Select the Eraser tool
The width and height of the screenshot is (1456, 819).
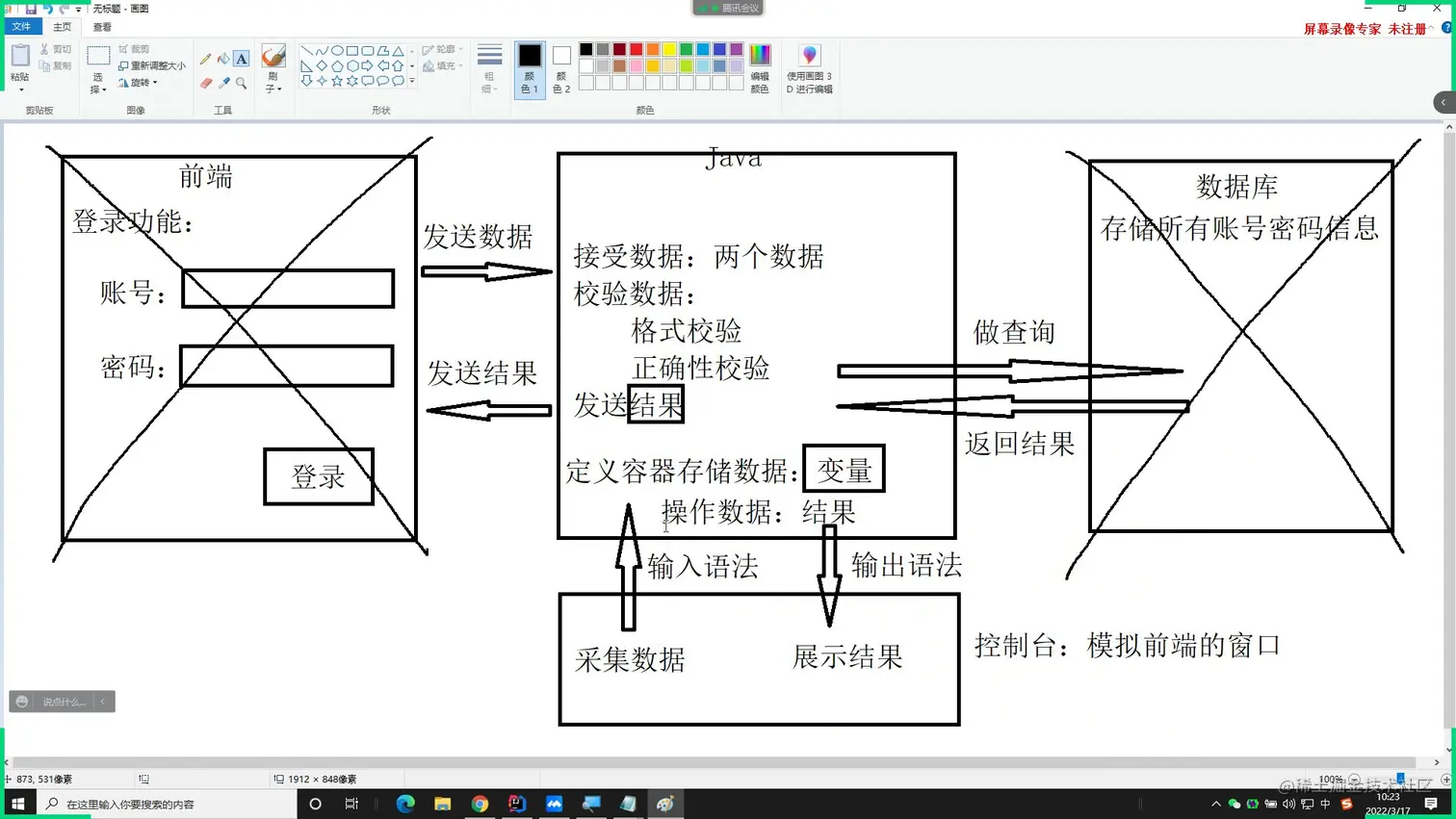click(204, 81)
